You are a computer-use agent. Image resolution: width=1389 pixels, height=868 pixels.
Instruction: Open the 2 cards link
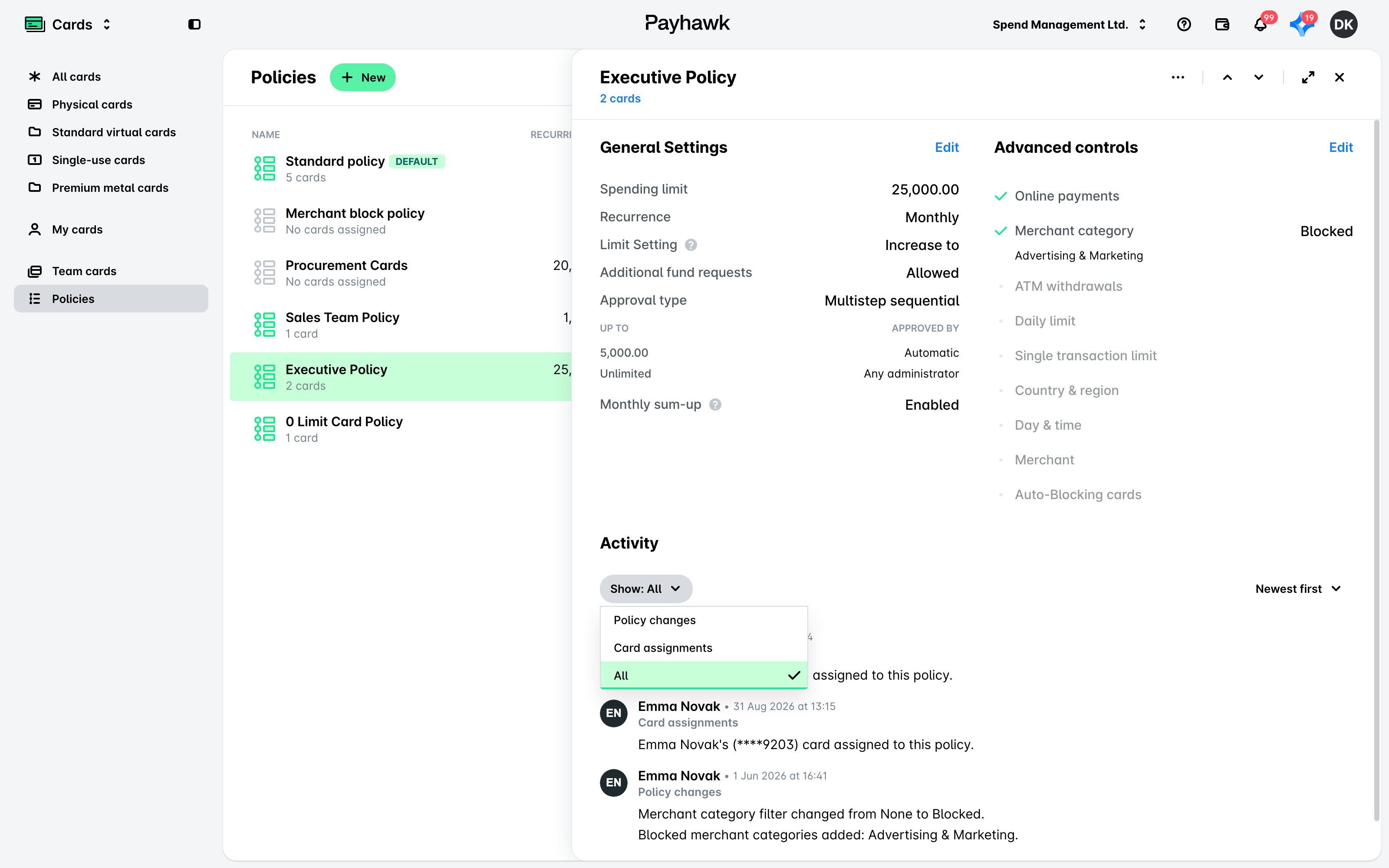click(620, 98)
